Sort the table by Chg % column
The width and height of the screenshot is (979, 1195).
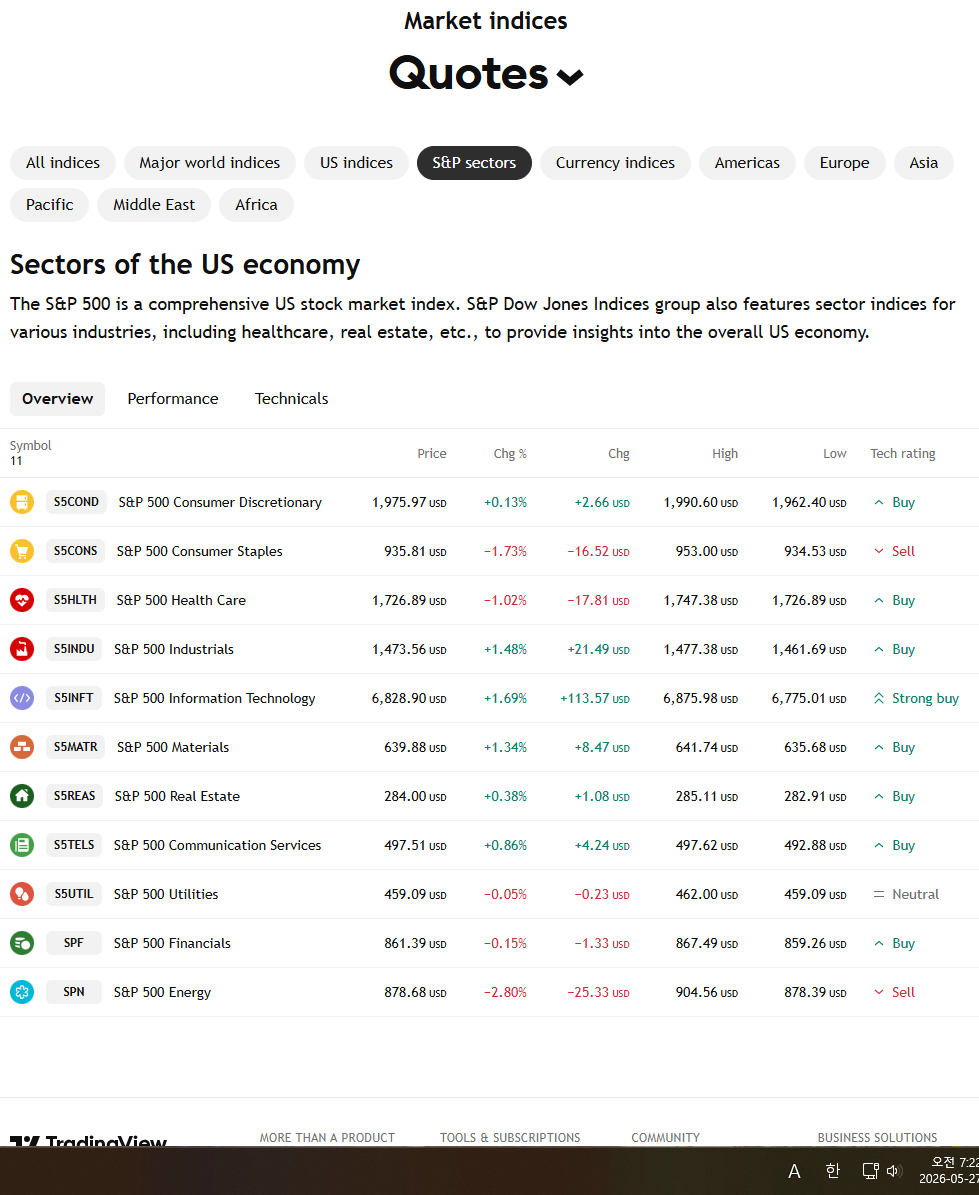point(510,453)
